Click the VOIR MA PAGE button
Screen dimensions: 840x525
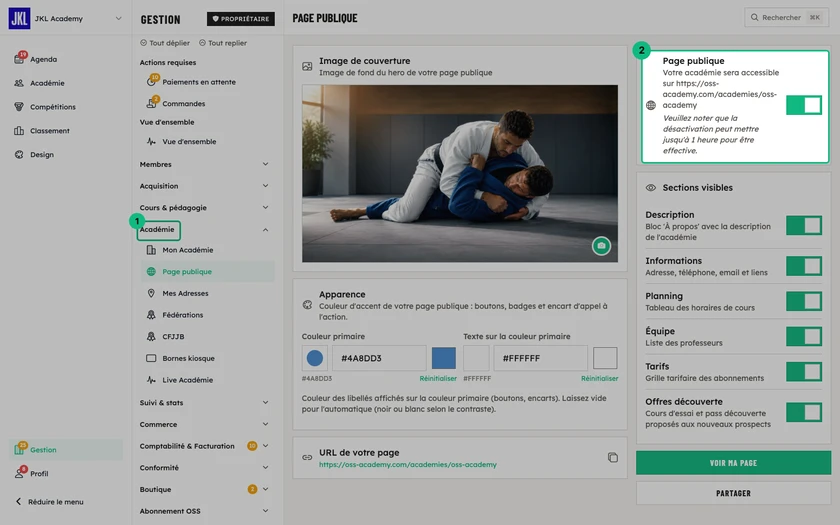[x=733, y=463]
